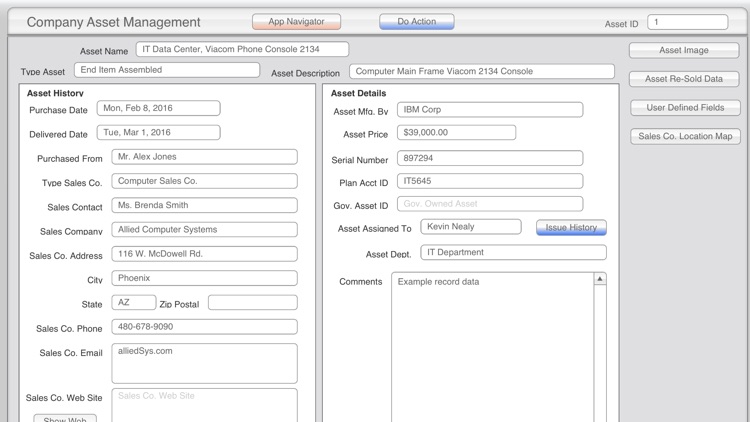The height and width of the screenshot is (422, 750).
Task: Edit the Asset Price field
Action: pyautogui.click(x=456, y=132)
